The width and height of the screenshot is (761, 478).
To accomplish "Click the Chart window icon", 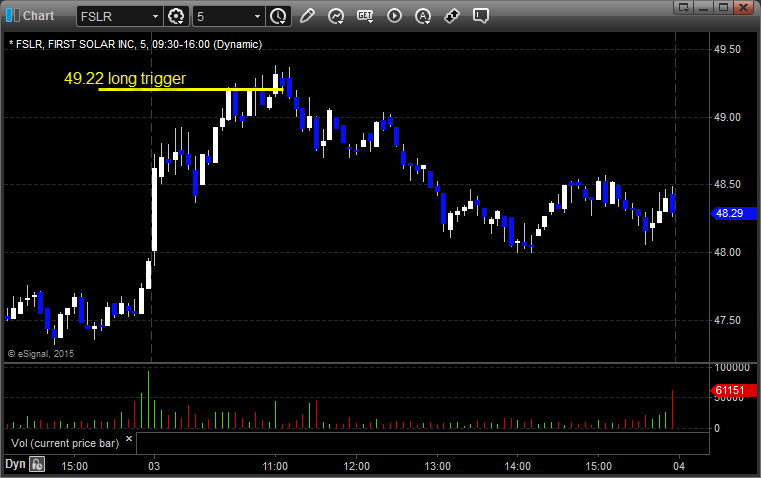I will pos(13,16).
